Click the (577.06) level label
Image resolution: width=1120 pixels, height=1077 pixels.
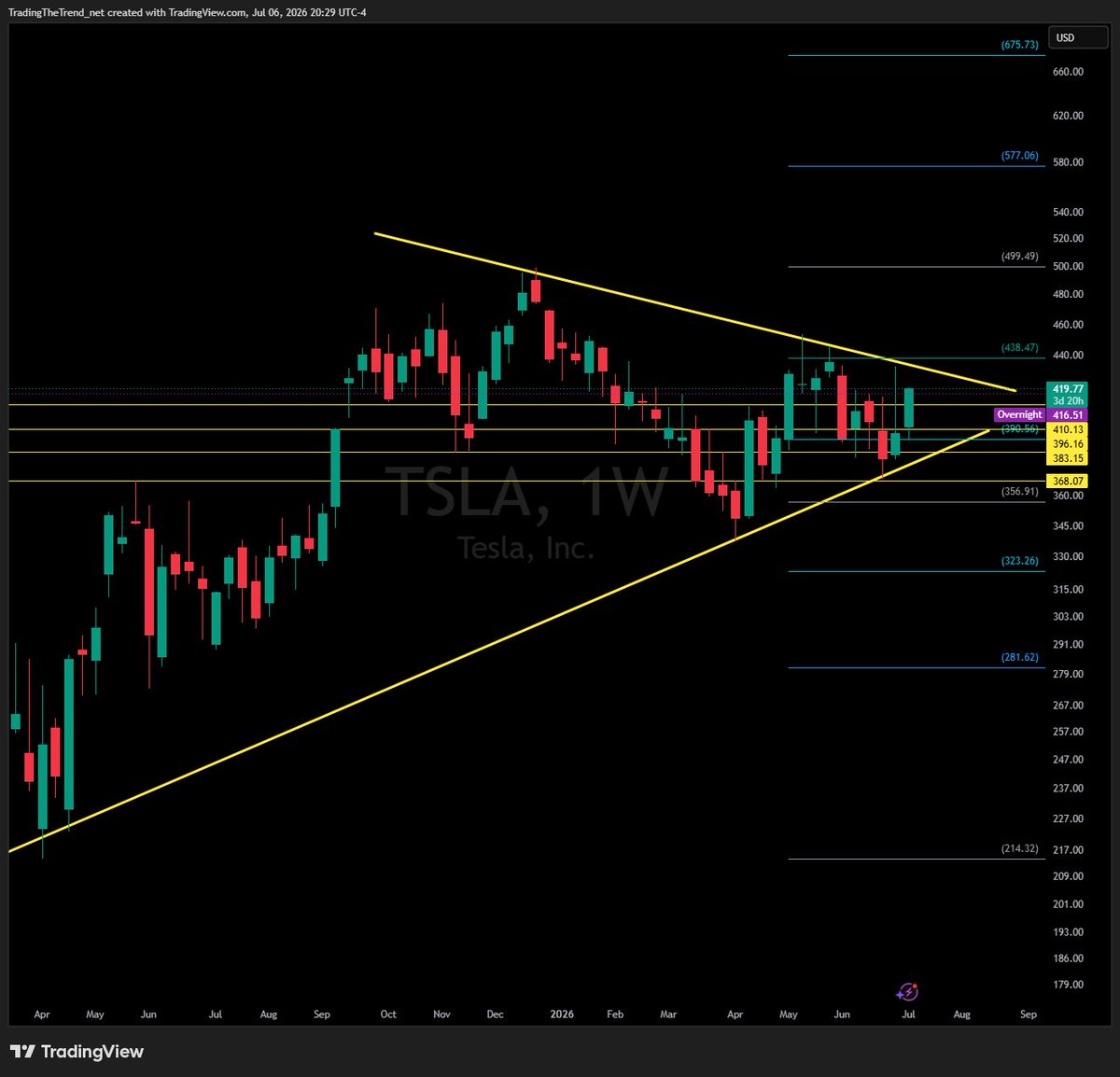pos(1019,155)
